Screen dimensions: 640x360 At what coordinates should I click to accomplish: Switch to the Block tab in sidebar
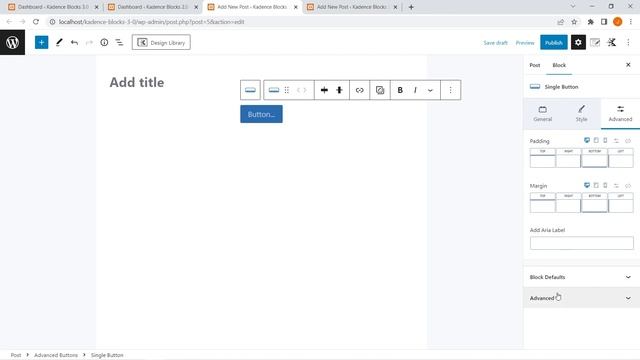(559, 65)
